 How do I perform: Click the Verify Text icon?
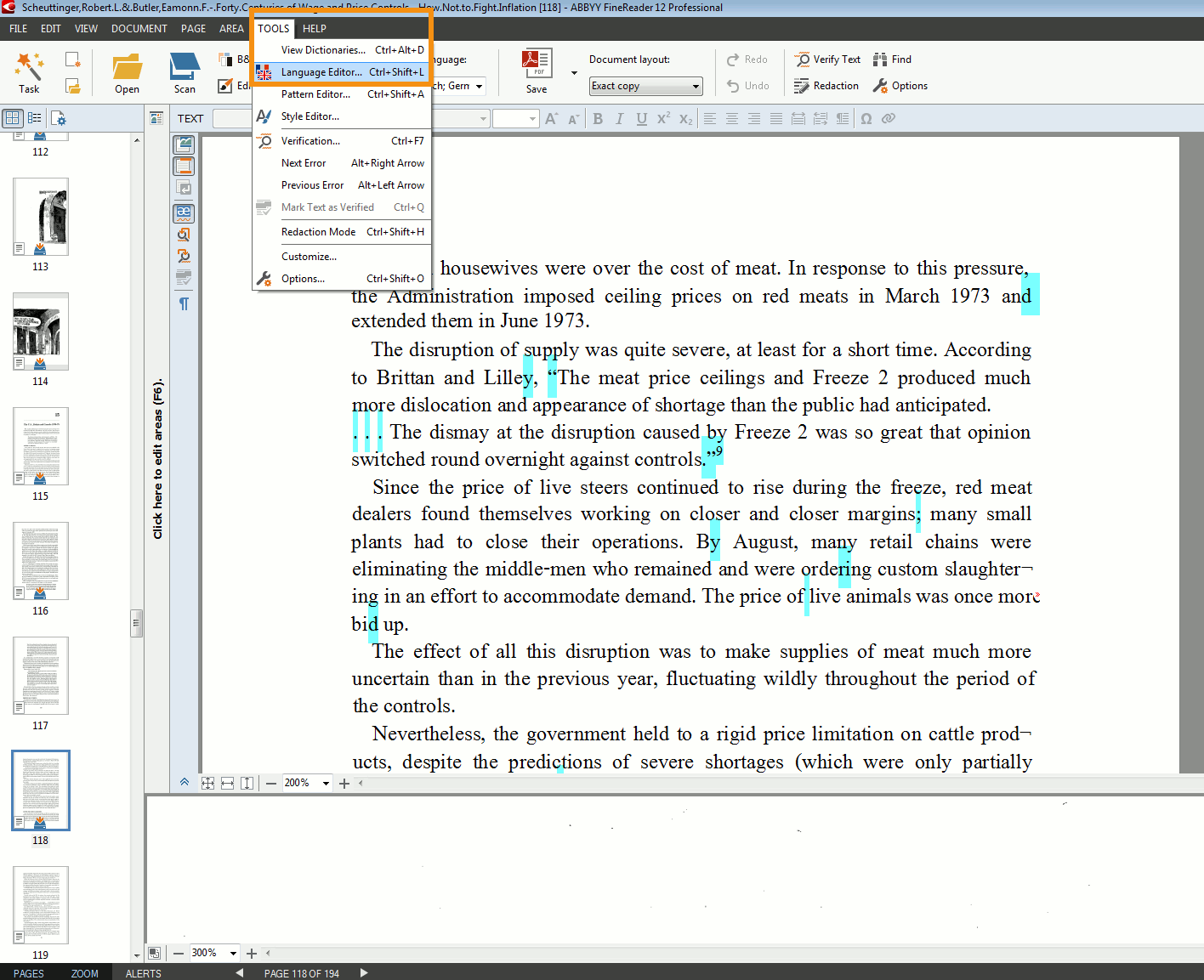click(x=803, y=59)
